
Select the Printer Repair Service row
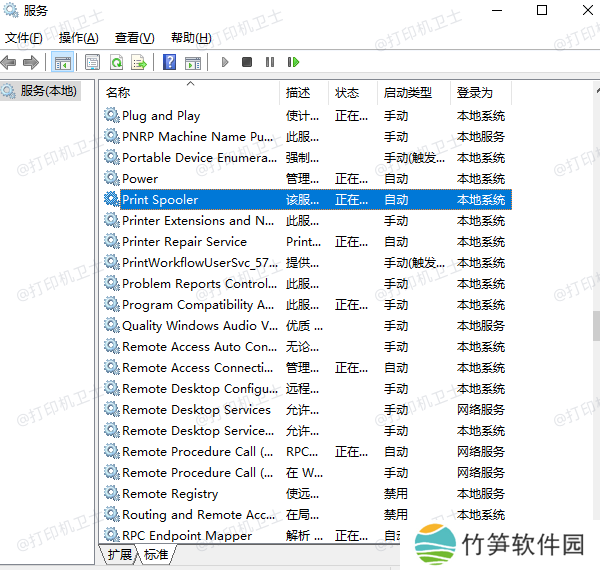coord(184,242)
